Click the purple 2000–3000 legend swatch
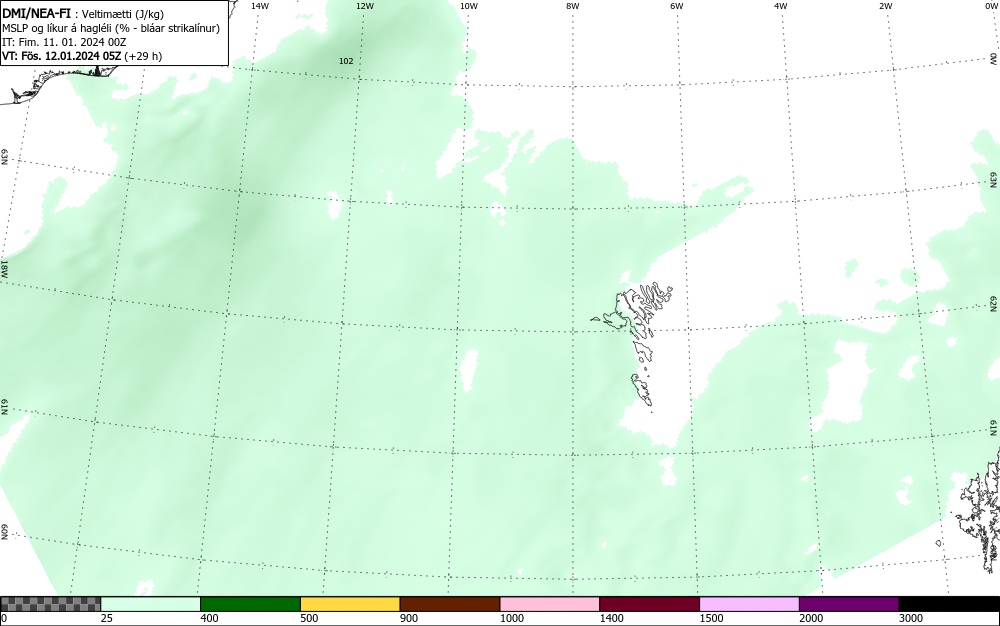This screenshot has height=626, width=1000. tap(849, 604)
